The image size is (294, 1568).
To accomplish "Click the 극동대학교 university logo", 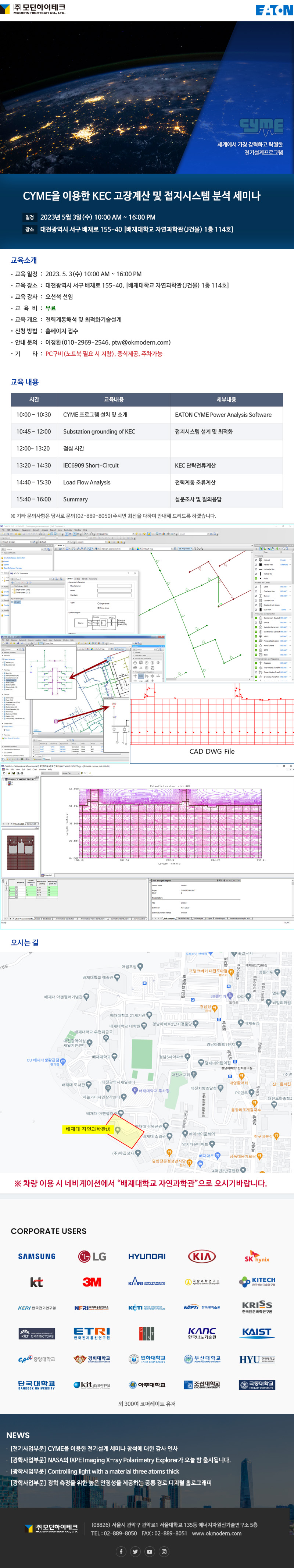I will click(257, 1385).
